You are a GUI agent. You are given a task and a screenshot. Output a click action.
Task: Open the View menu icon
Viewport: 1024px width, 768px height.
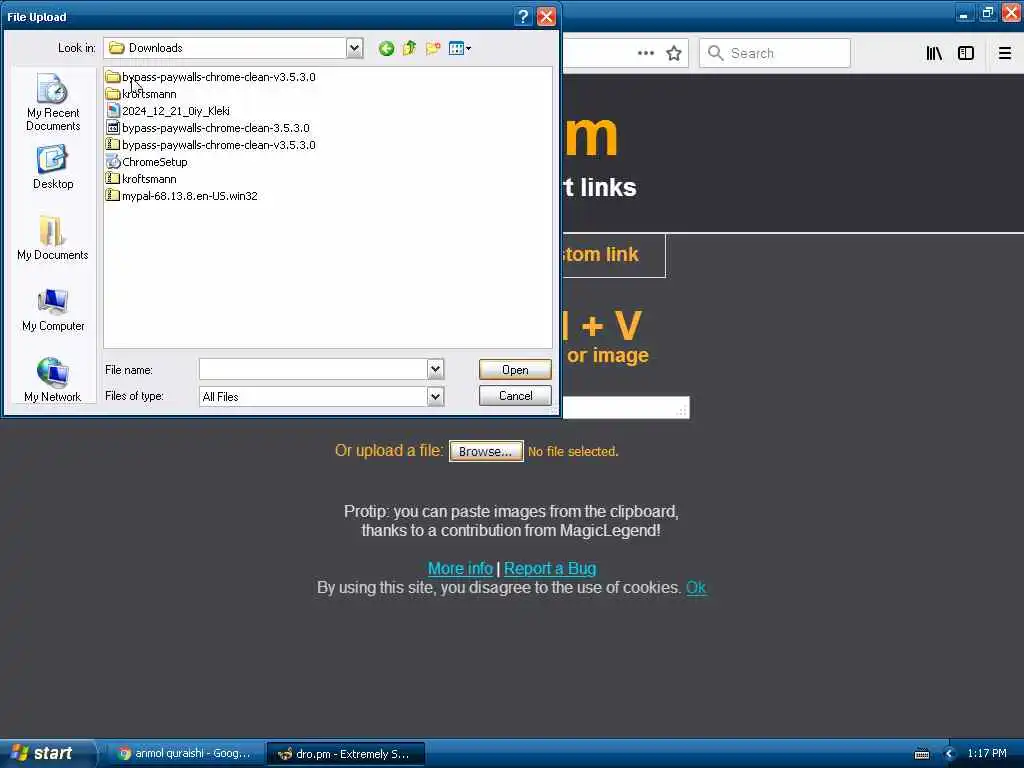coord(460,48)
